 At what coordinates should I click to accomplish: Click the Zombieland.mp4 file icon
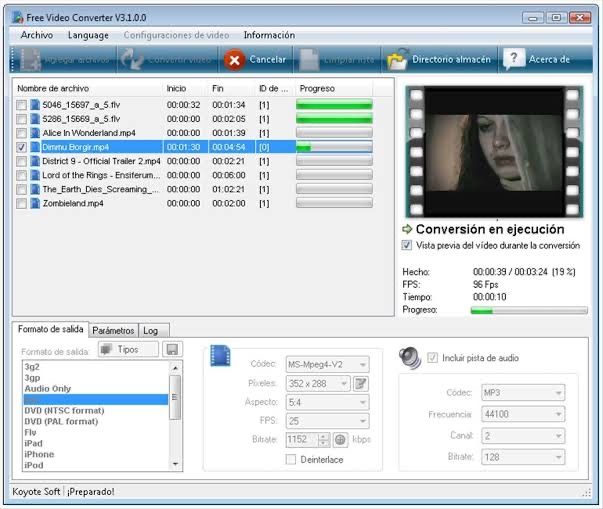point(35,203)
